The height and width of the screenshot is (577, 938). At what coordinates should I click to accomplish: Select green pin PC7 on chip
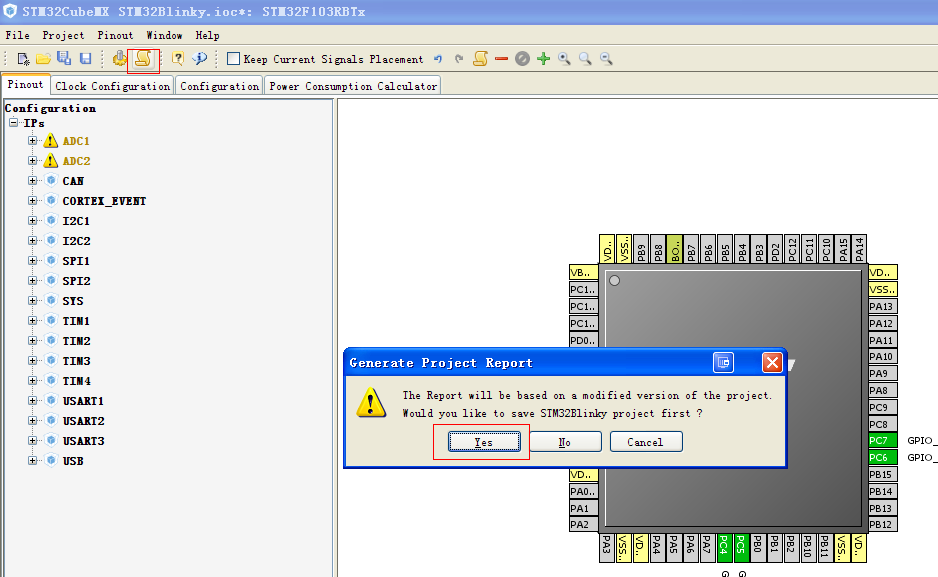point(882,441)
